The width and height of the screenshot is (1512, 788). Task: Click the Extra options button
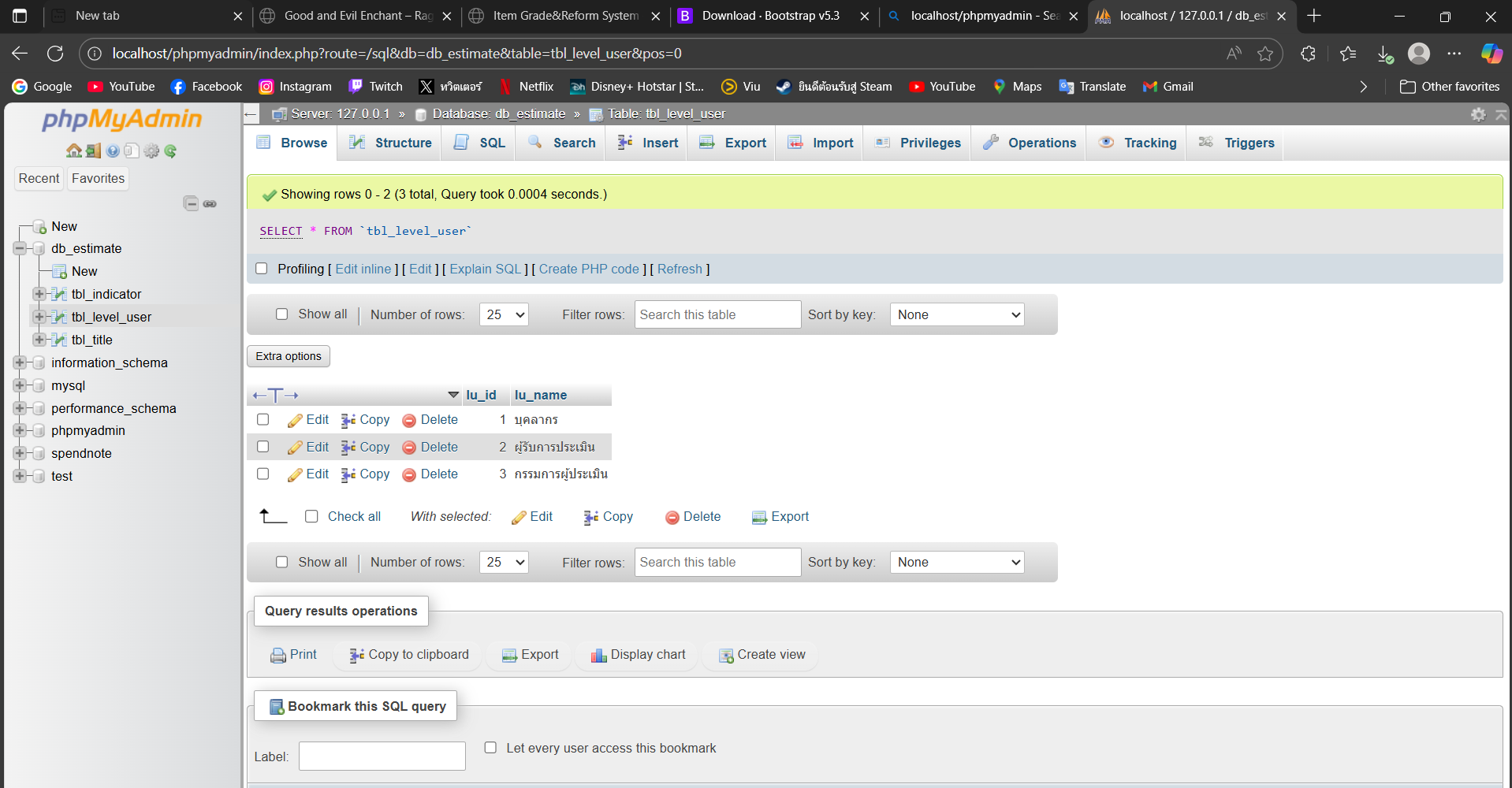pos(288,356)
